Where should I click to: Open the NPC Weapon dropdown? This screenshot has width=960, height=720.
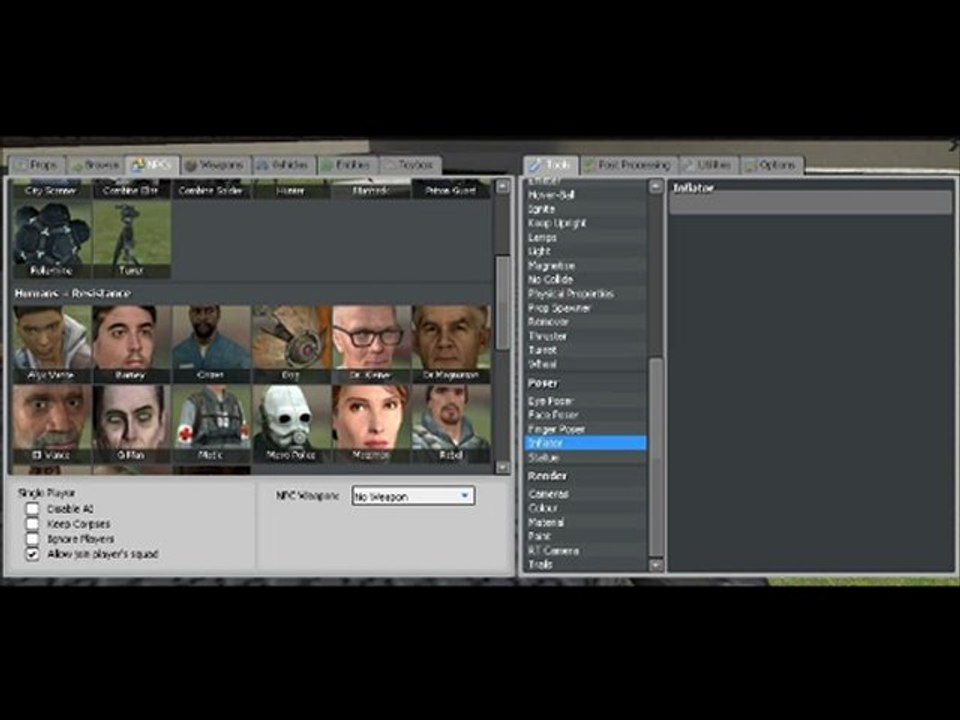(x=413, y=496)
